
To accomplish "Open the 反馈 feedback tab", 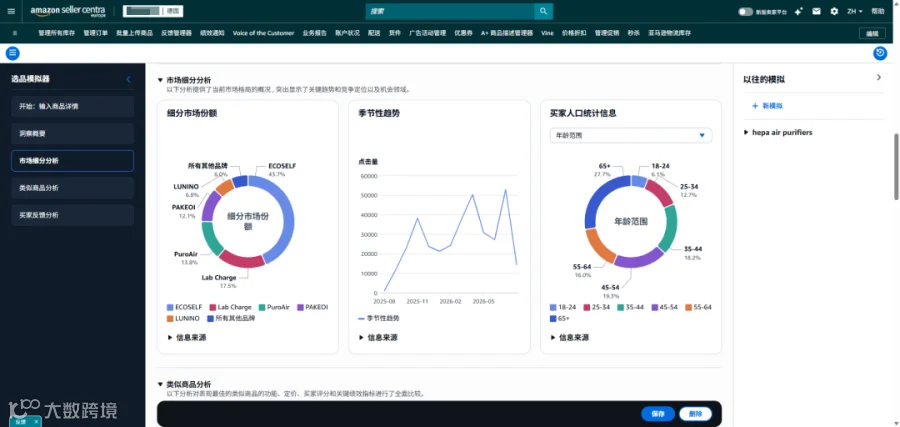I will pyautogui.click(x=21, y=422).
